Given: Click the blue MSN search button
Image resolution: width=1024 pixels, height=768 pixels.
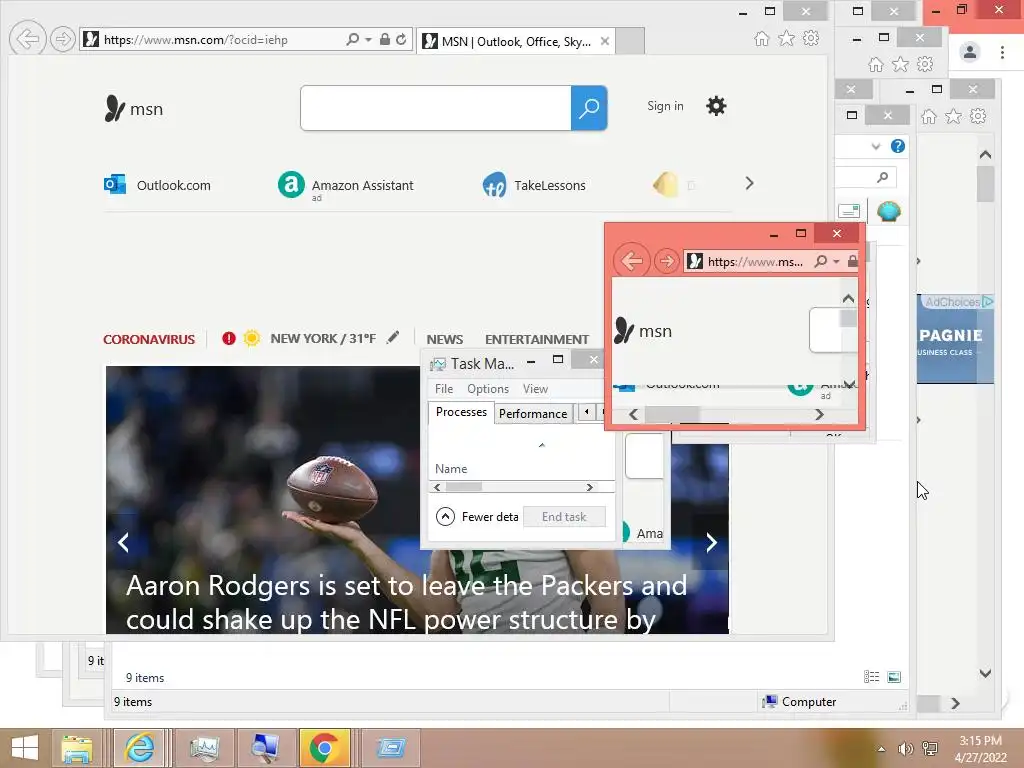Looking at the screenshot, I should 589,108.
